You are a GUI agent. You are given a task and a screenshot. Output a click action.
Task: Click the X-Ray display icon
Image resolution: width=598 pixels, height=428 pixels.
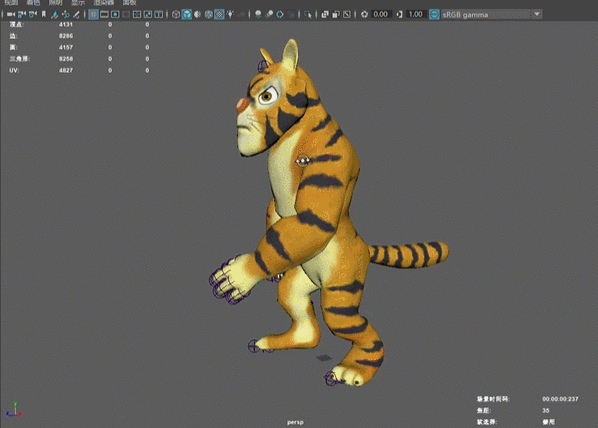(325, 14)
